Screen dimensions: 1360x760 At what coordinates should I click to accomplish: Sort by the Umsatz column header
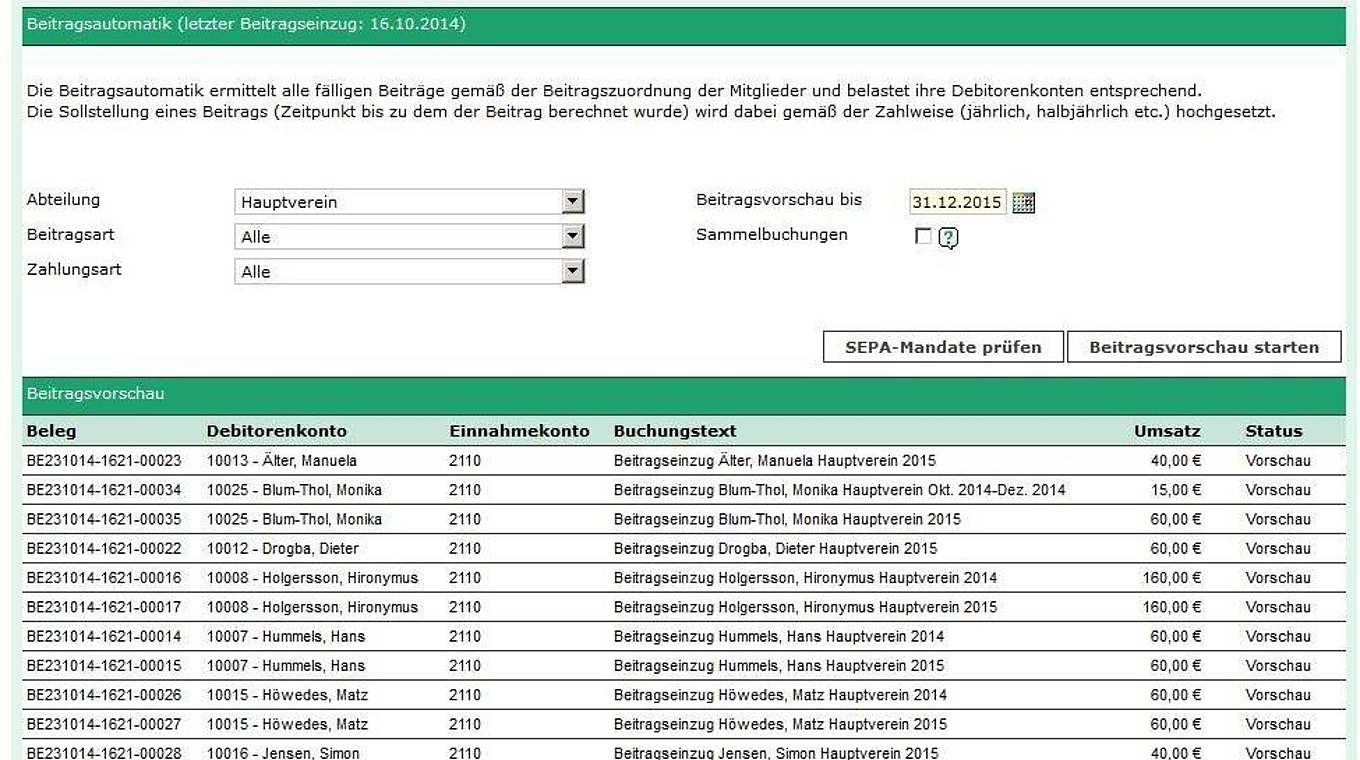coord(1166,431)
